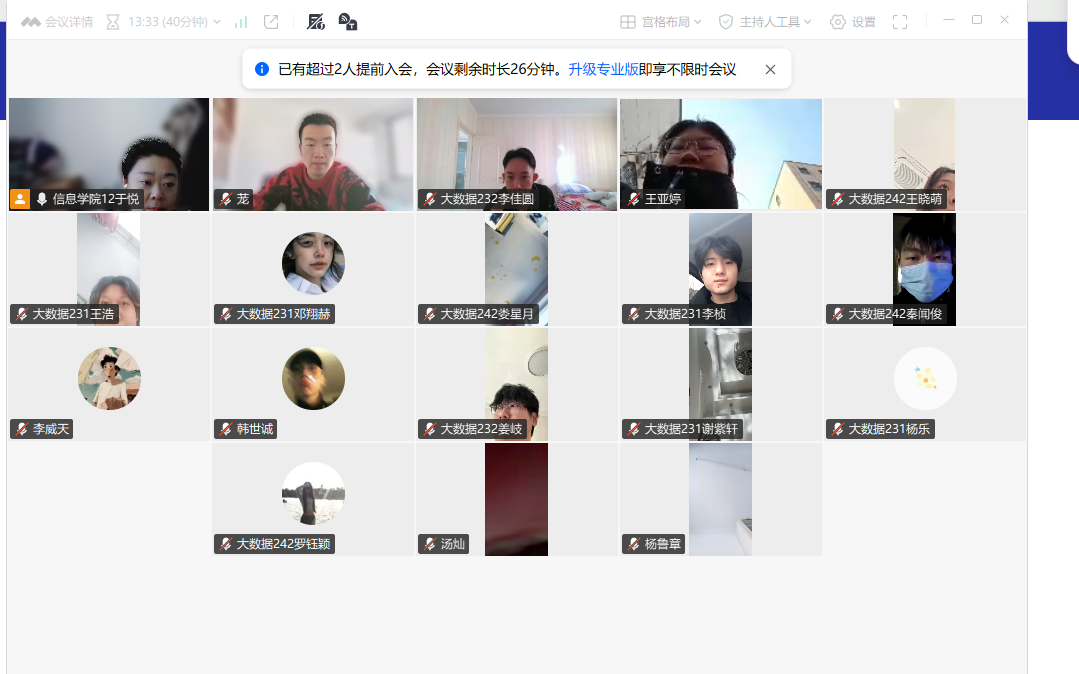Open 设置 settings with gear icon
Image resolution: width=1079 pixels, height=674 pixels.
pos(852,22)
